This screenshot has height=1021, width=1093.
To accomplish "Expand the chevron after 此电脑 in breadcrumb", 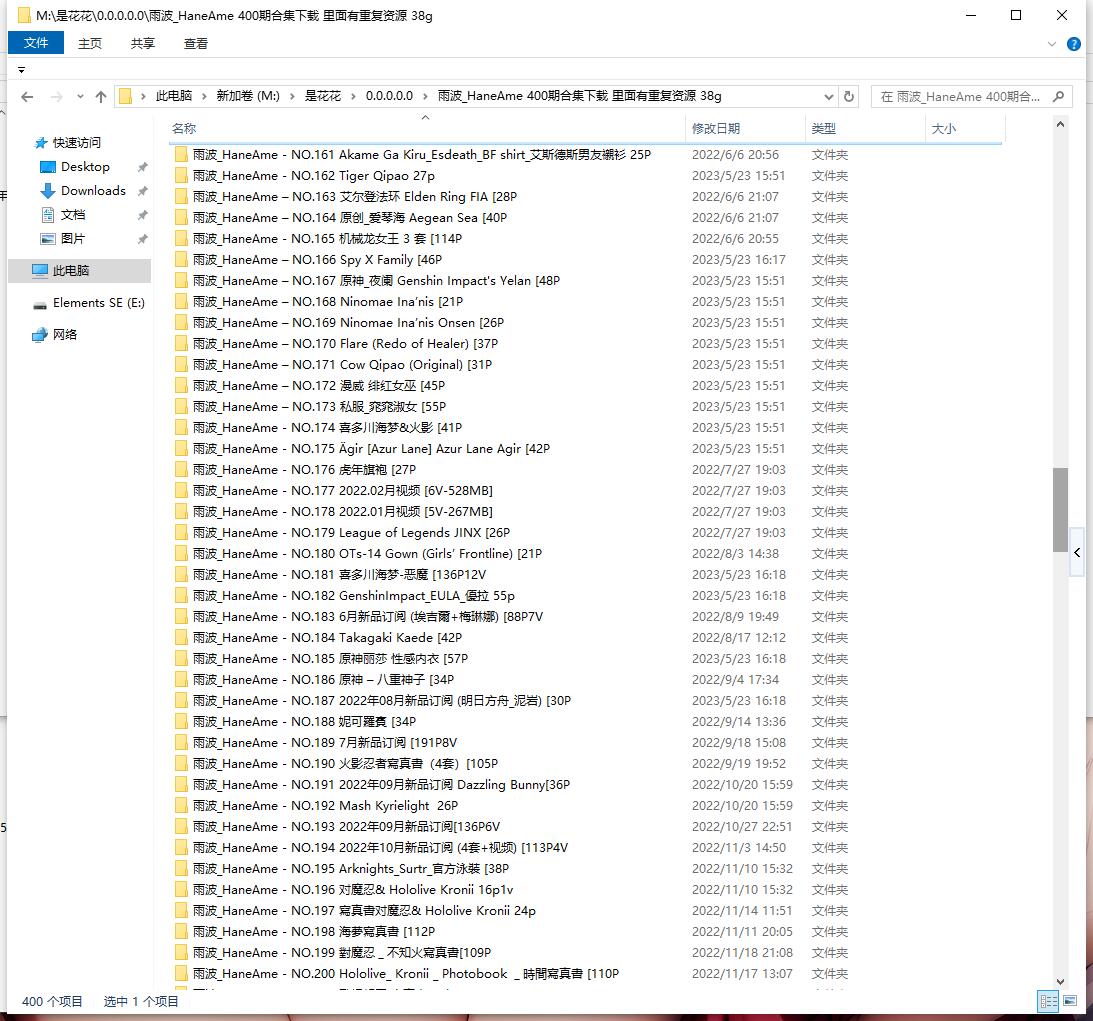I will [x=205, y=96].
